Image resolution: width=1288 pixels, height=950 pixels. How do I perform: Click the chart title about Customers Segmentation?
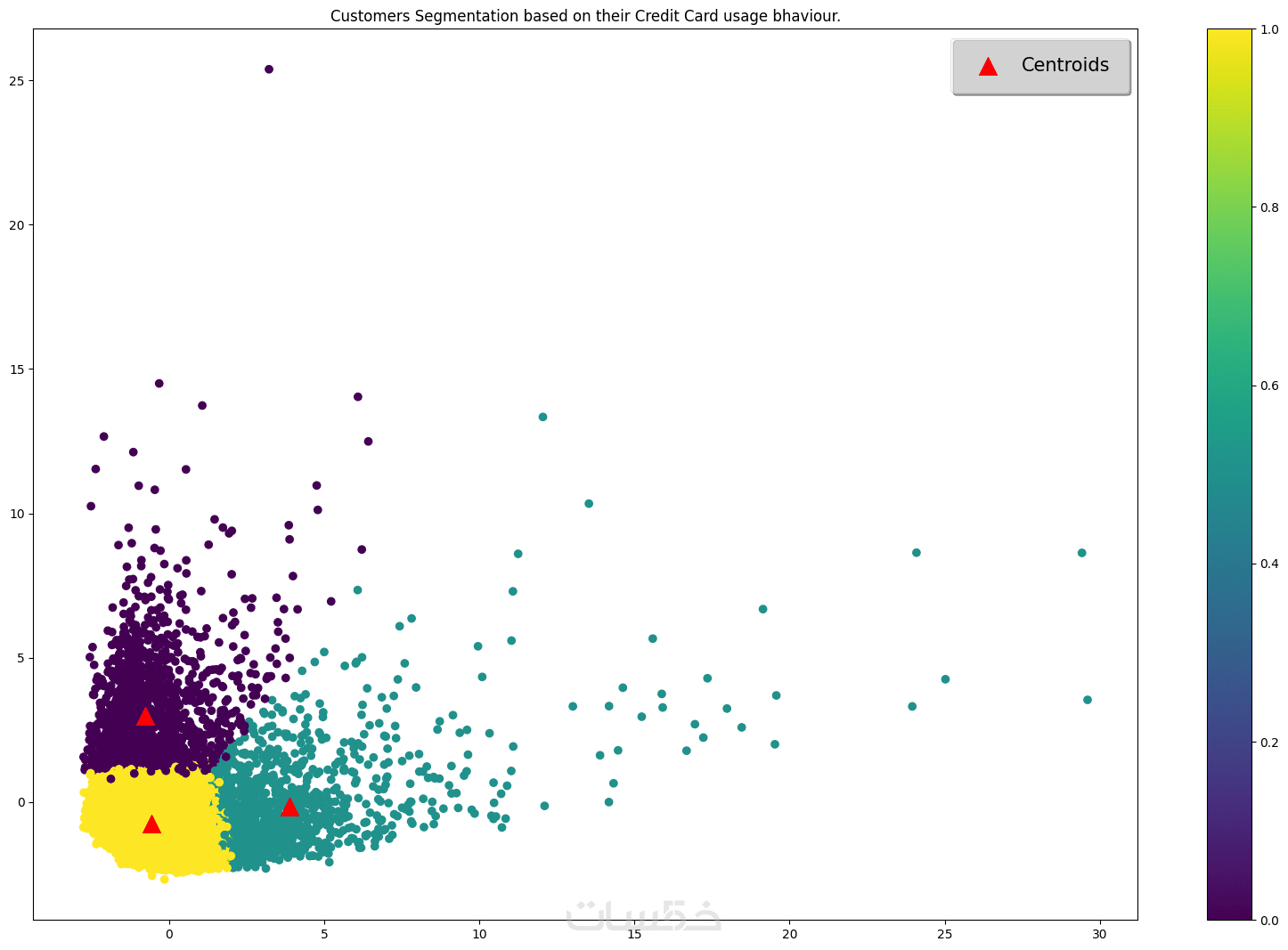[585, 16]
